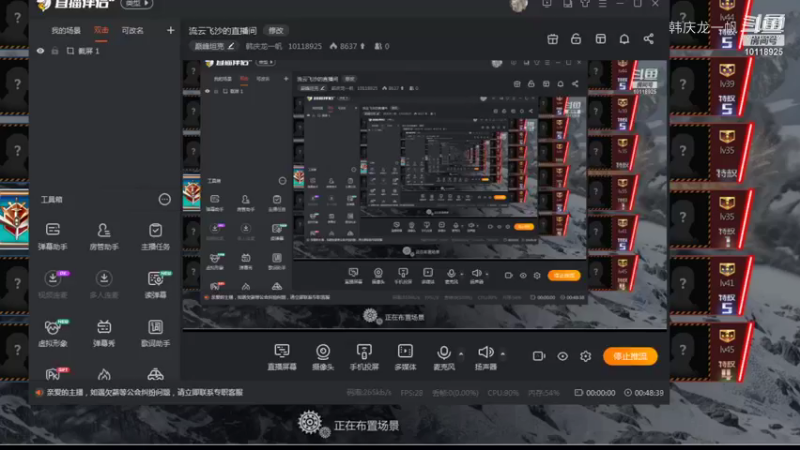Add 手机投屏 phone casting source

pyautogui.click(x=364, y=357)
